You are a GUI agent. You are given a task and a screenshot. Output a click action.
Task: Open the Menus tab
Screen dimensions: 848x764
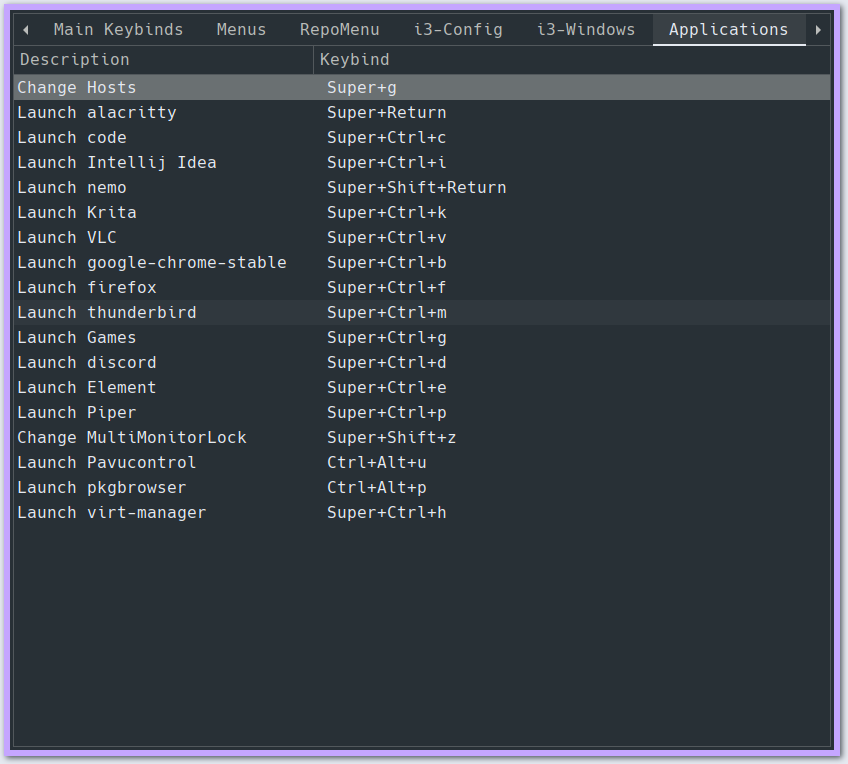(241, 29)
